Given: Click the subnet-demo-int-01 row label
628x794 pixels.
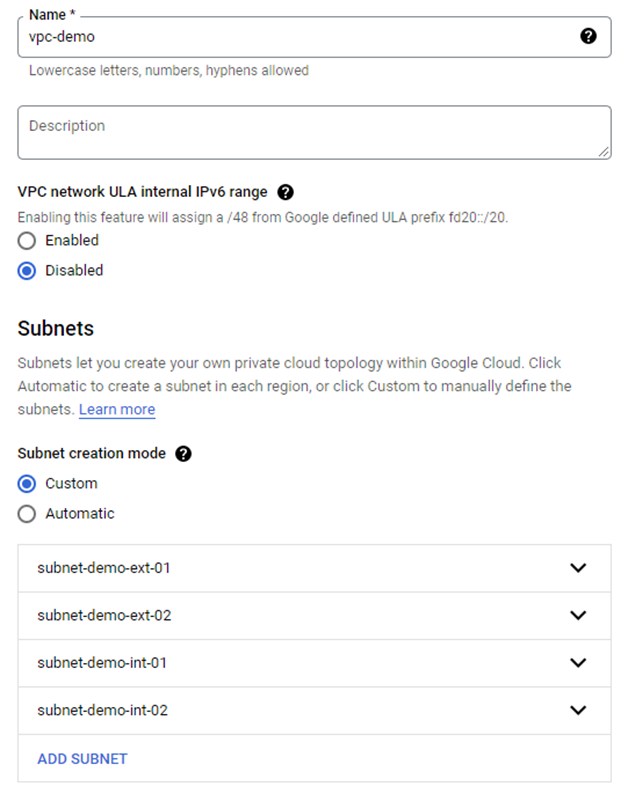Looking at the screenshot, I should (x=102, y=663).
